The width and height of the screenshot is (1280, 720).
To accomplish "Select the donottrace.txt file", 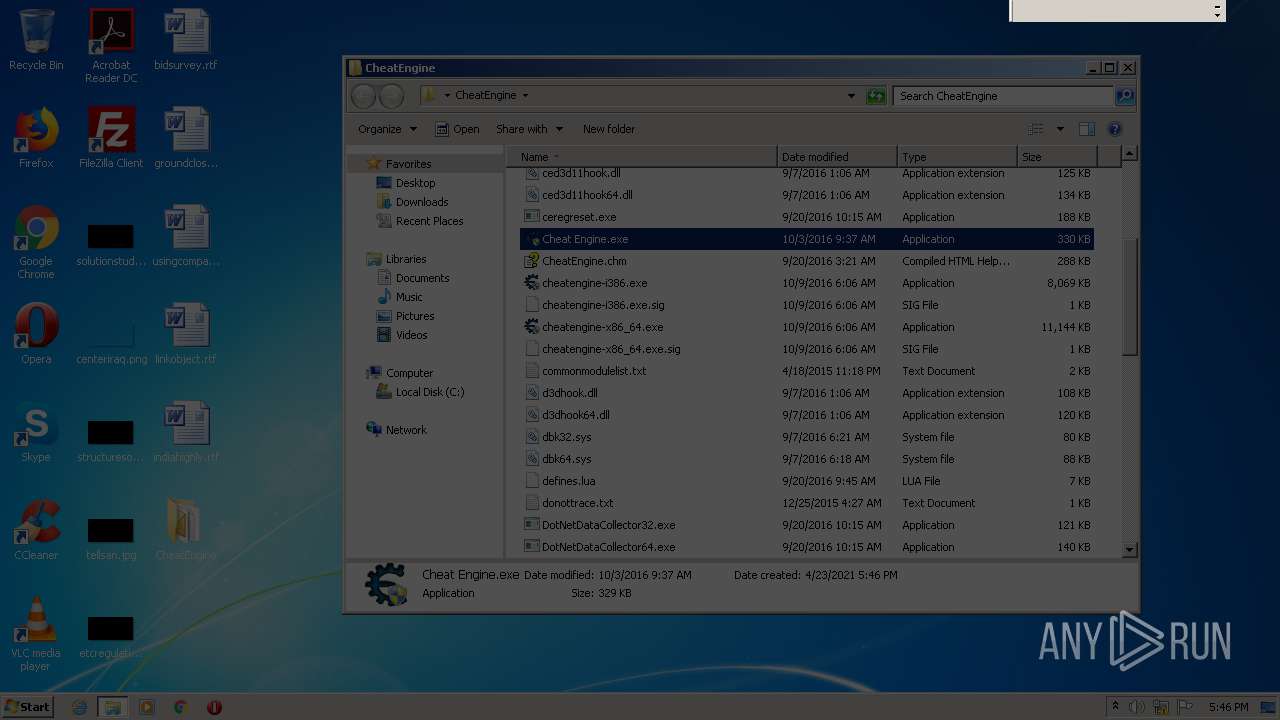I will click(x=569, y=503).
